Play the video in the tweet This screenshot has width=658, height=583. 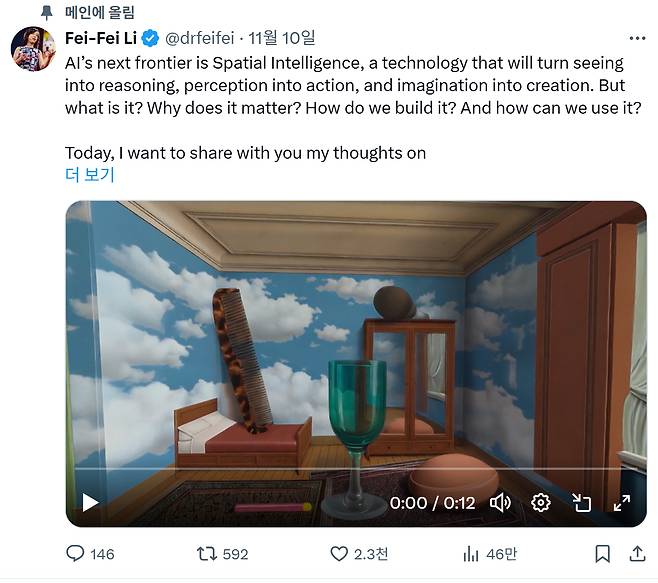(x=90, y=502)
